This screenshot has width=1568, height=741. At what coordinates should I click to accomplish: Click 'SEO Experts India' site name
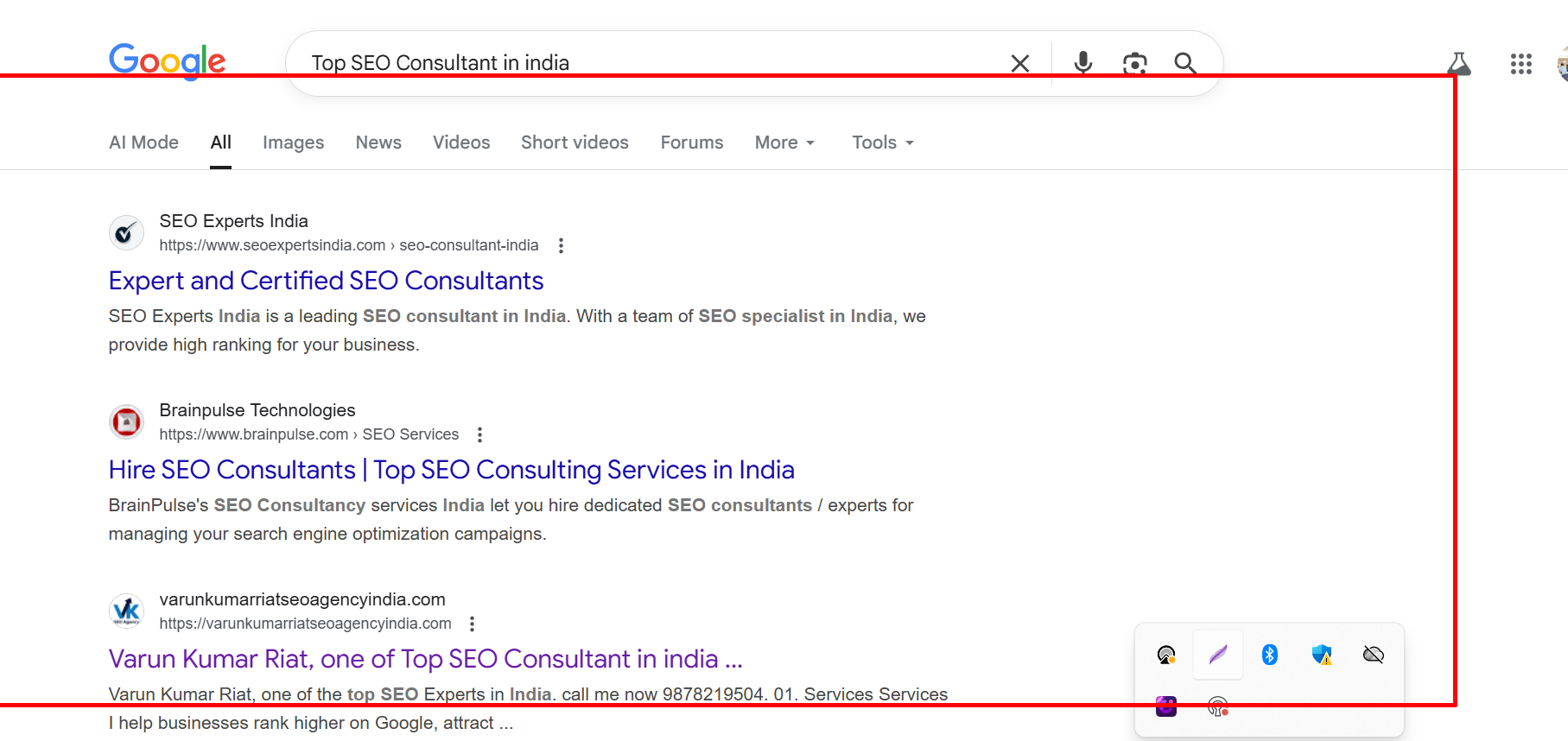point(234,221)
